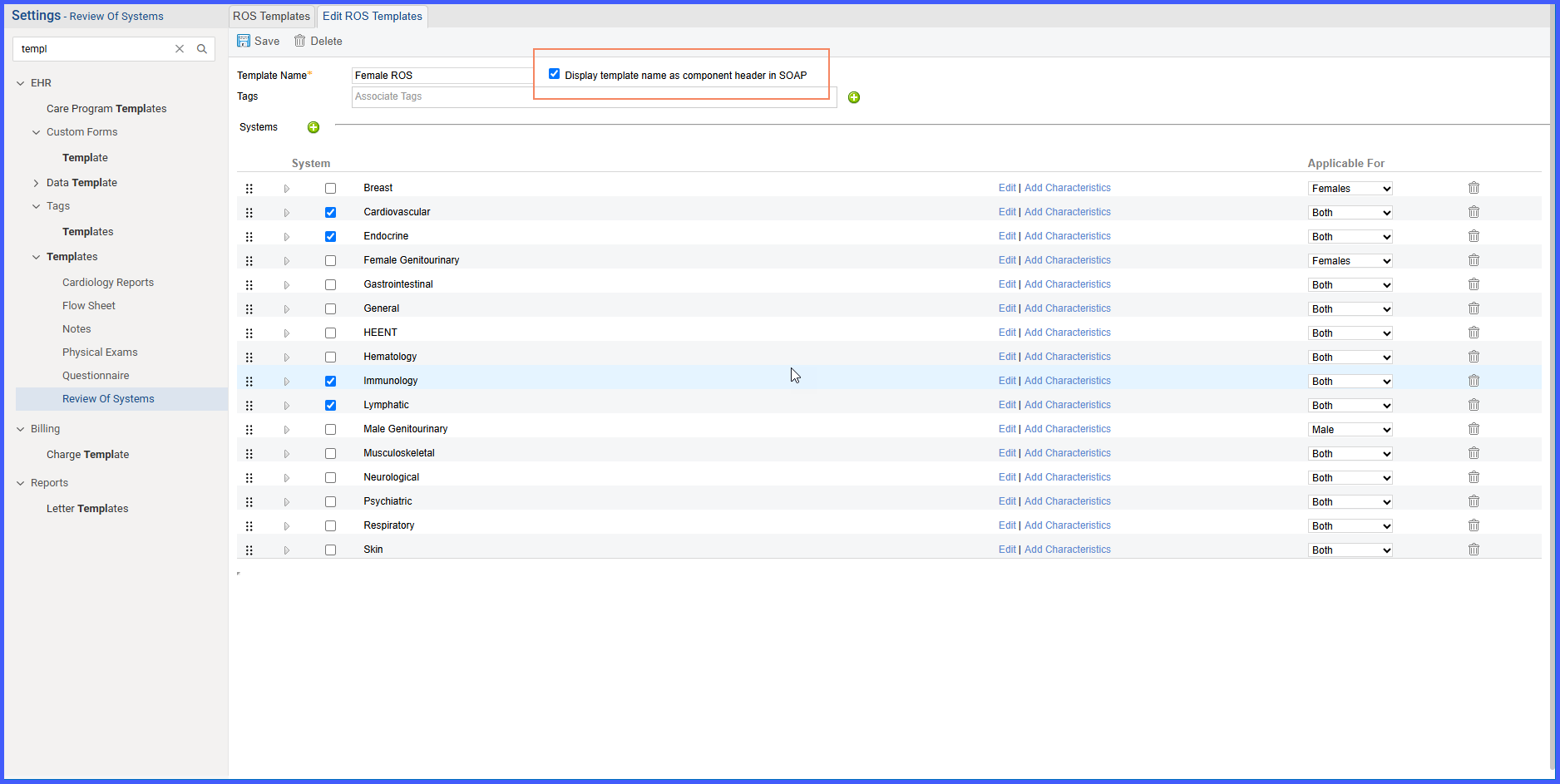
Task: Click the search magnifier icon
Action: tap(202, 49)
